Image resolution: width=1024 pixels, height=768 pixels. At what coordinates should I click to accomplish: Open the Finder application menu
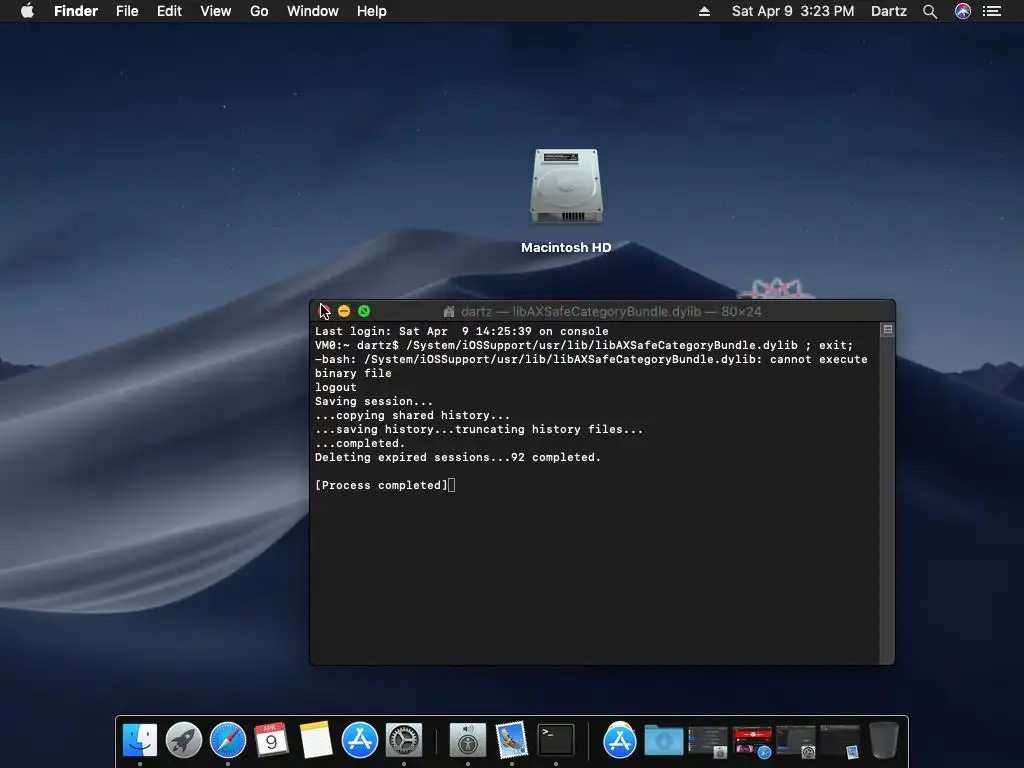pyautogui.click(x=76, y=11)
